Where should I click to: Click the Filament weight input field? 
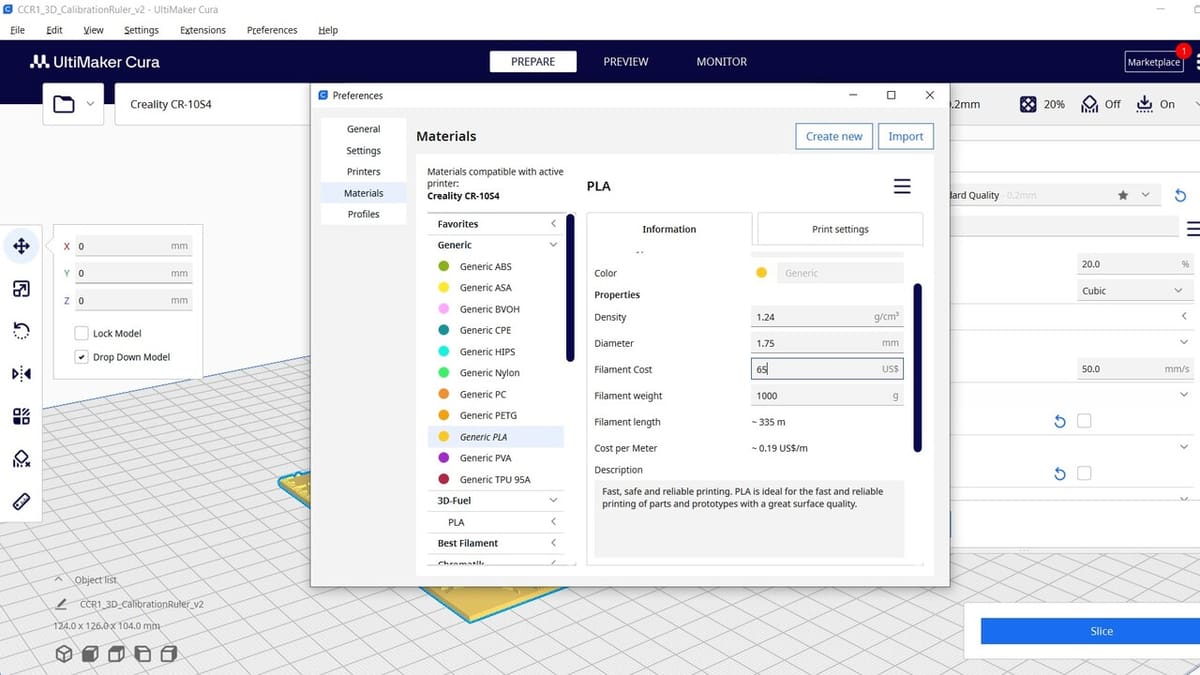(x=827, y=395)
